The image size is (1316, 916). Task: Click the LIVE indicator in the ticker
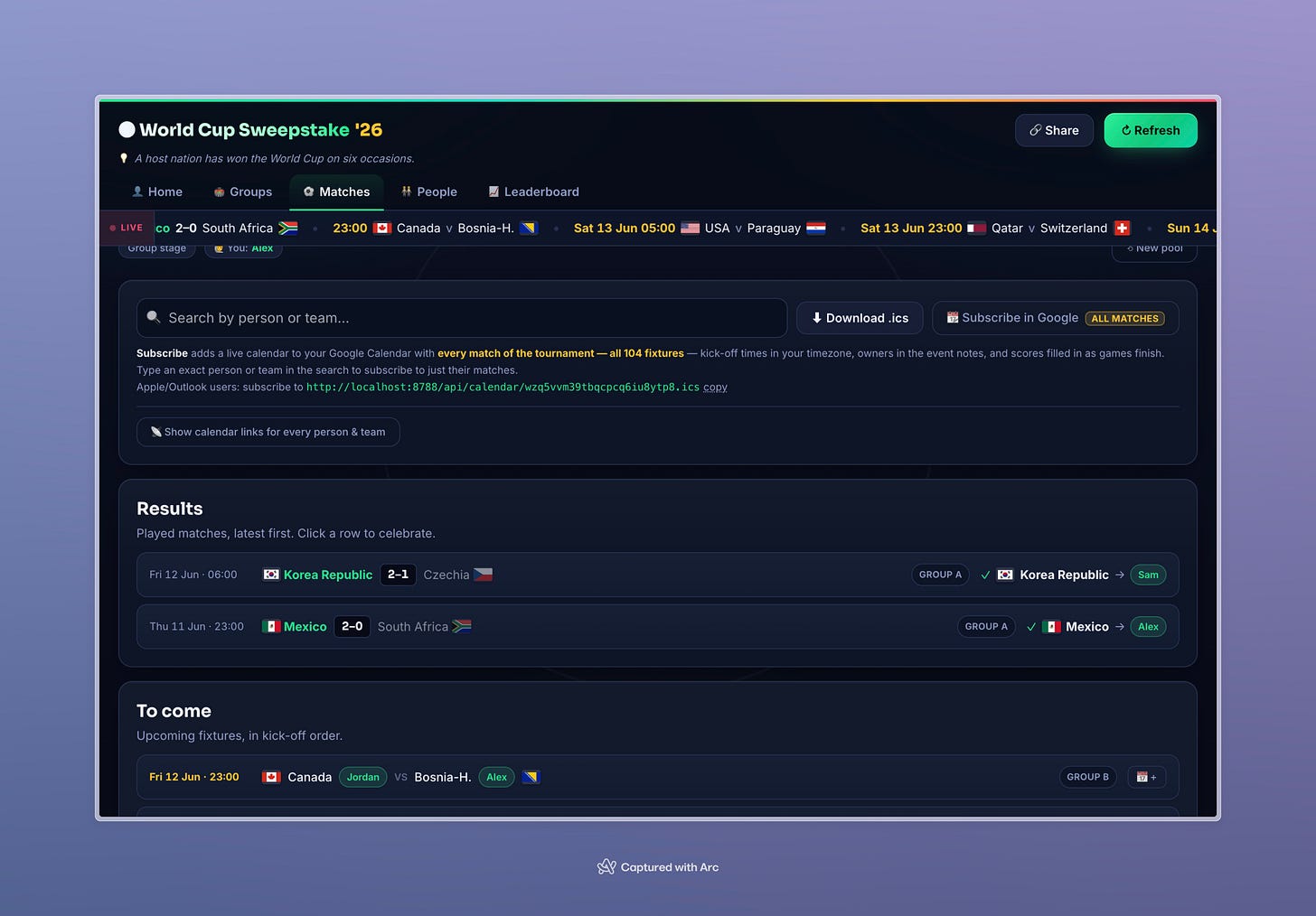click(126, 228)
